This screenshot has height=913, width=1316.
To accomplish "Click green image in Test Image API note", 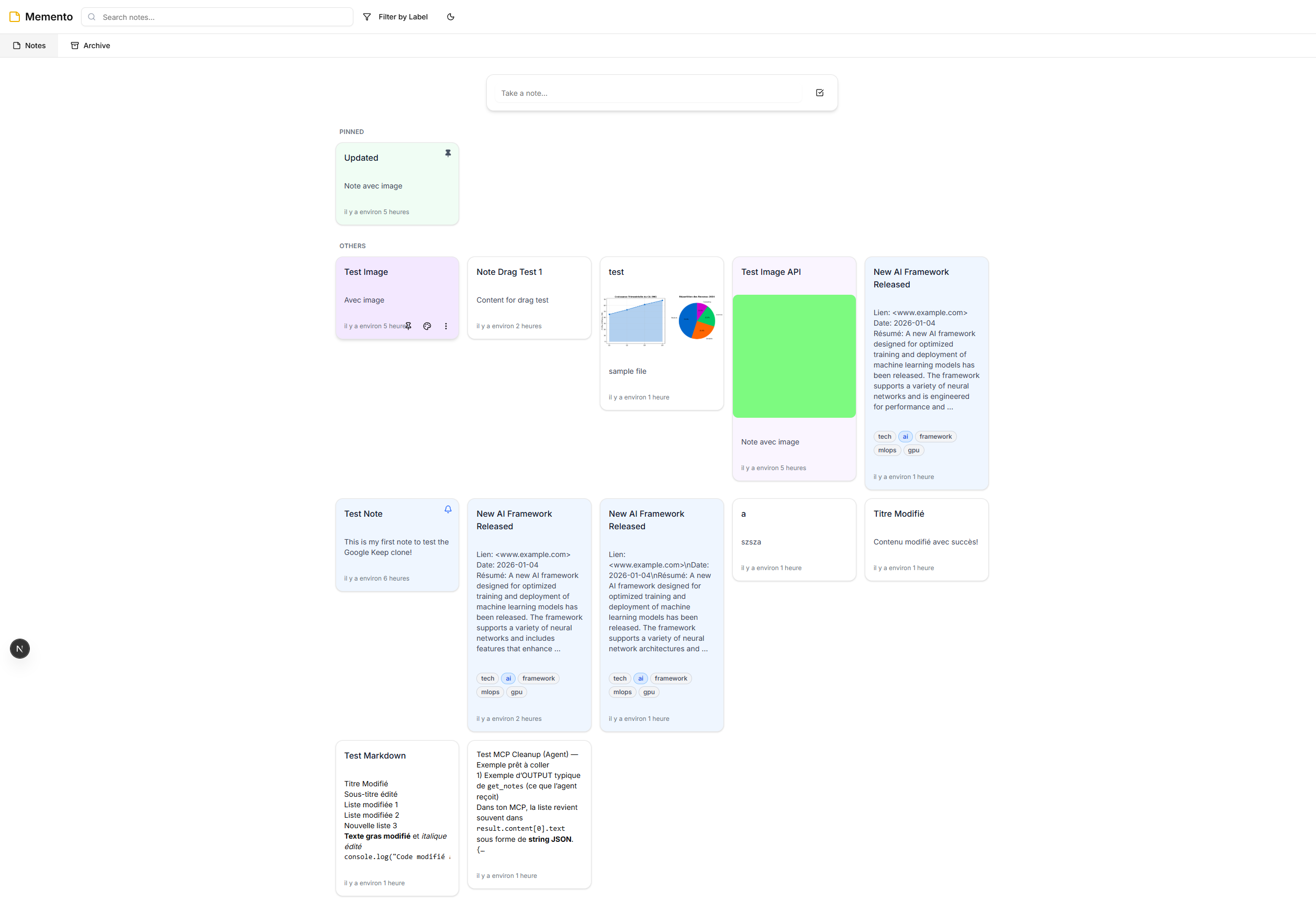I will point(794,356).
